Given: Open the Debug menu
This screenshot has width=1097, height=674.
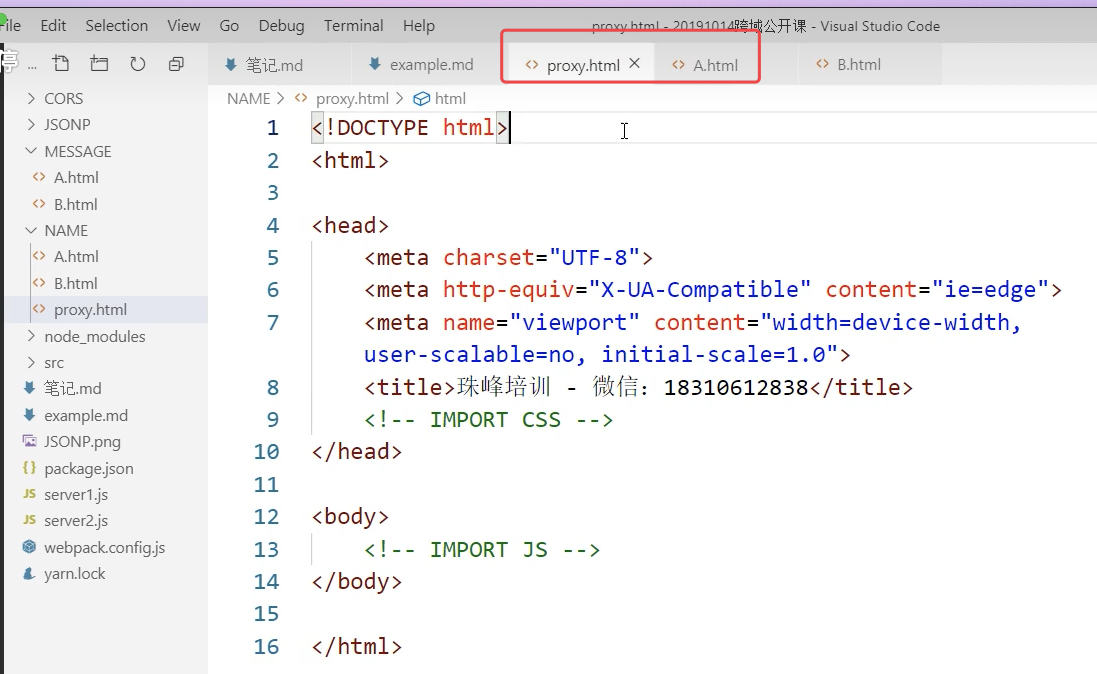Looking at the screenshot, I should (x=281, y=26).
